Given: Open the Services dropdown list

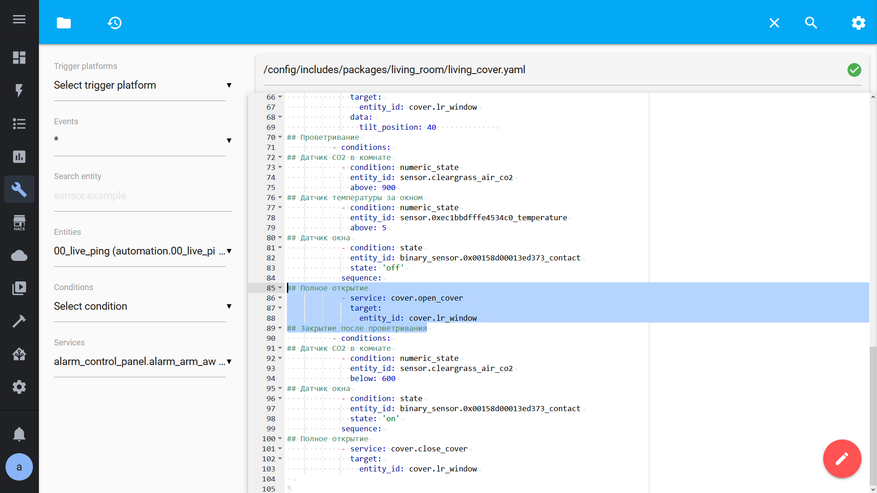Looking at the screenshot, I should pos(142,362).
